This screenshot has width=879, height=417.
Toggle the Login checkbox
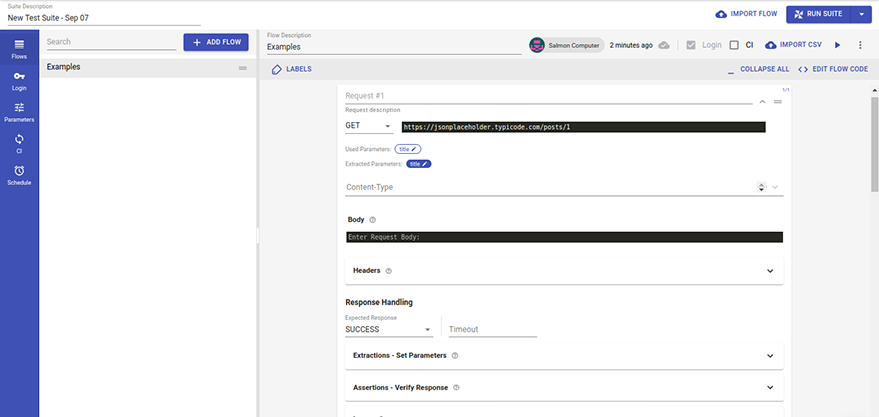[691, 45]
